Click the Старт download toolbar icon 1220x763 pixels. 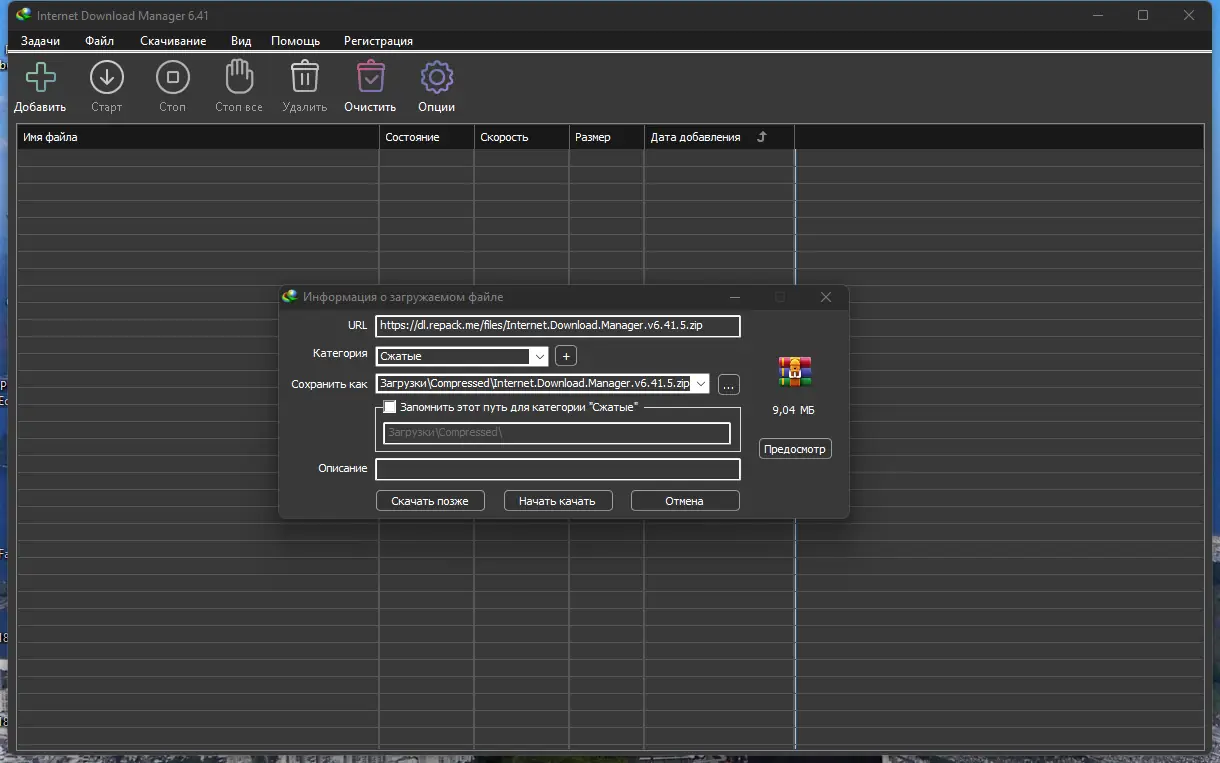tap(106, 77)
